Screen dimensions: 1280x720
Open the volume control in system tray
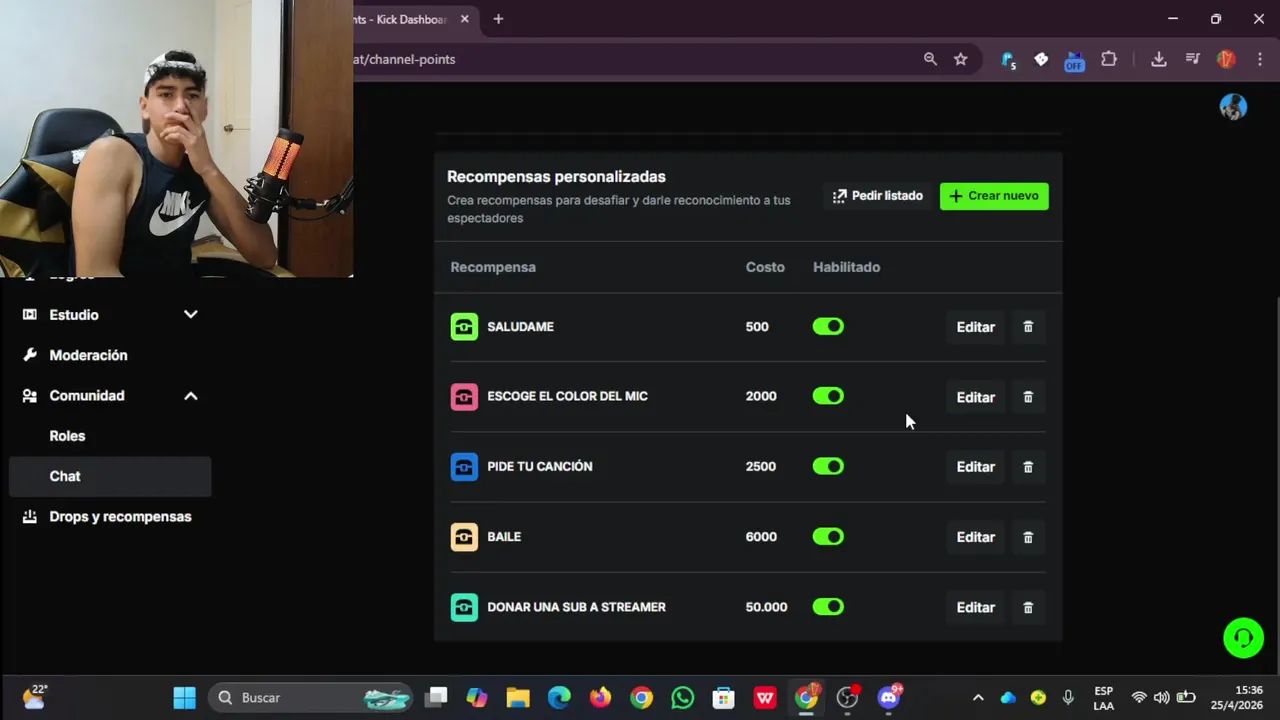(1161, 697)
